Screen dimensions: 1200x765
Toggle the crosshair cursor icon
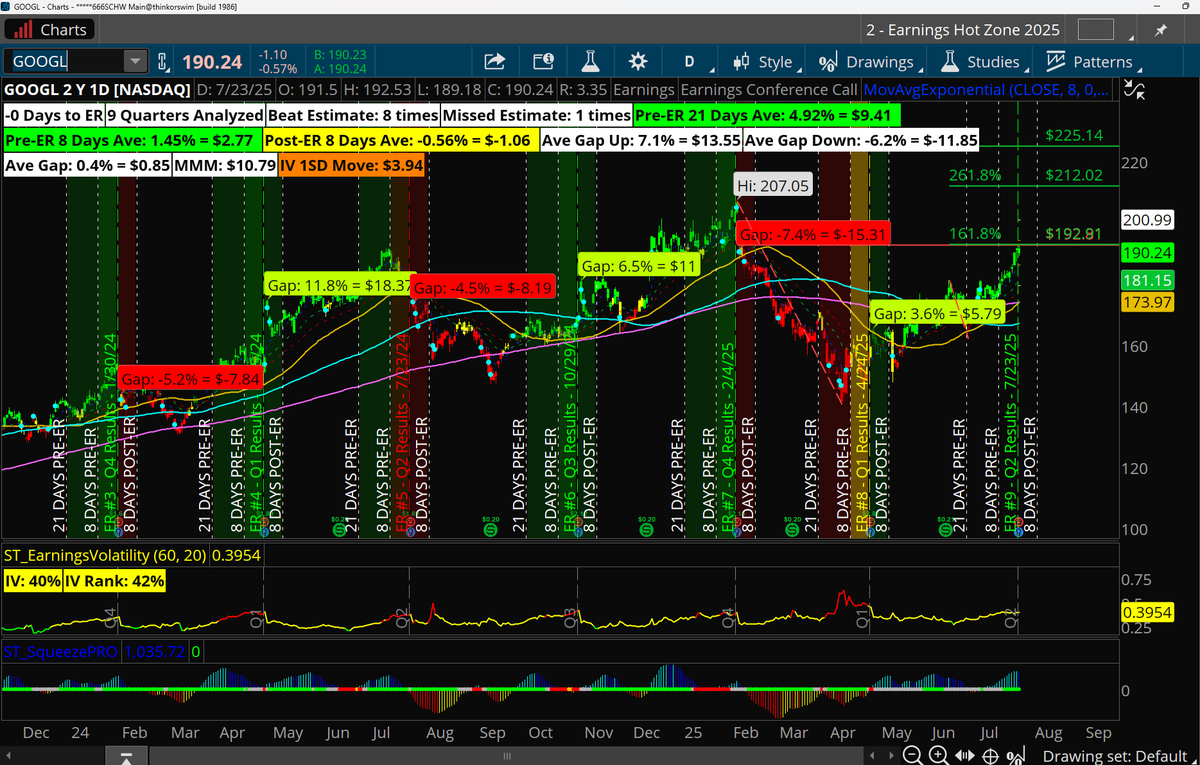coord(990,755)
